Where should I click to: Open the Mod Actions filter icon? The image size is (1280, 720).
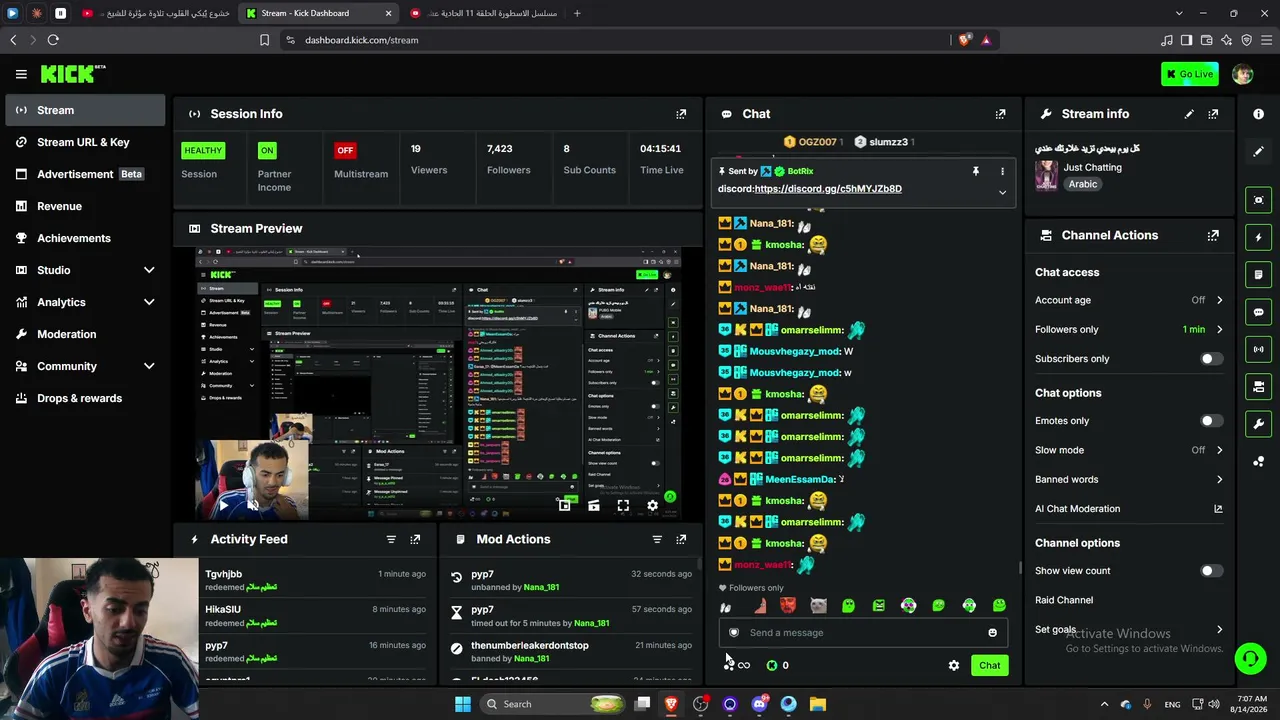(657, 539)
